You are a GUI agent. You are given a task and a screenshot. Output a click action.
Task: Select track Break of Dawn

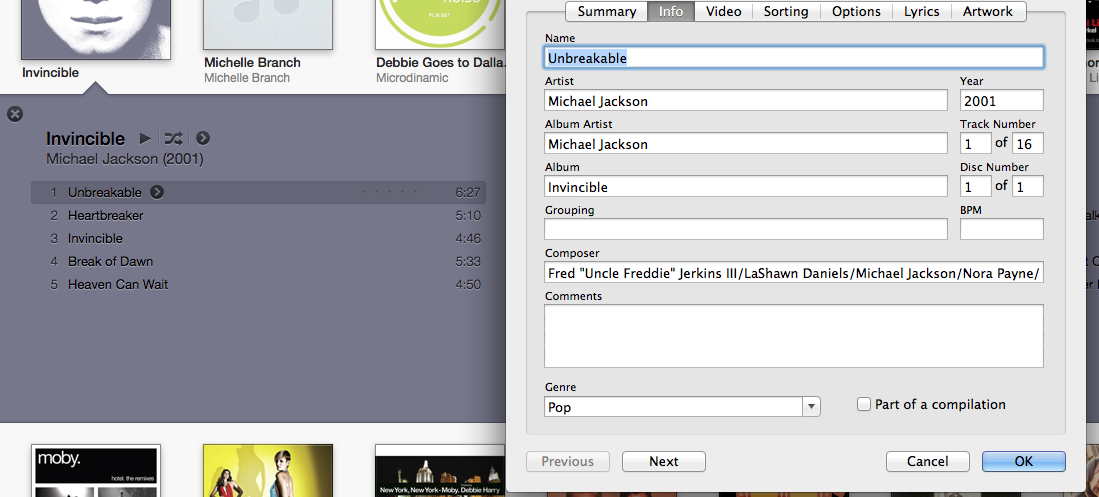[x=258, y=261]
